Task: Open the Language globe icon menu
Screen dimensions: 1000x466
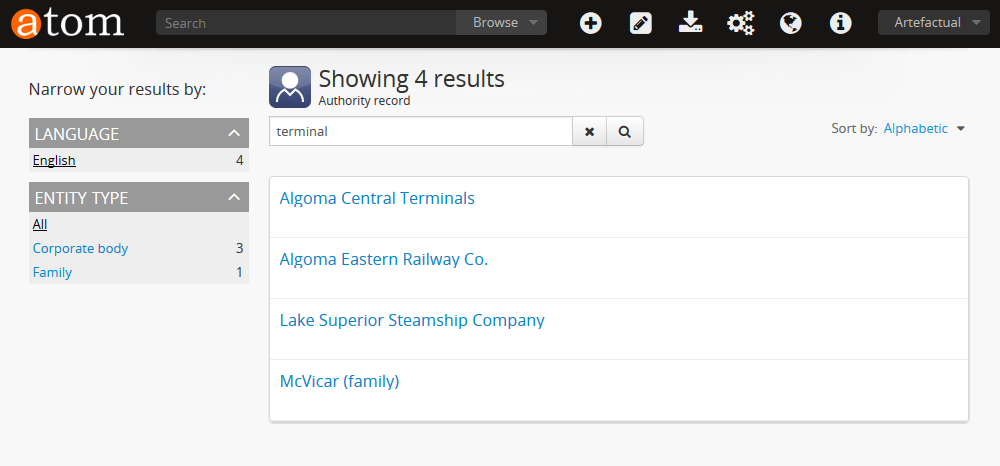Action: [x=791, y=23]
